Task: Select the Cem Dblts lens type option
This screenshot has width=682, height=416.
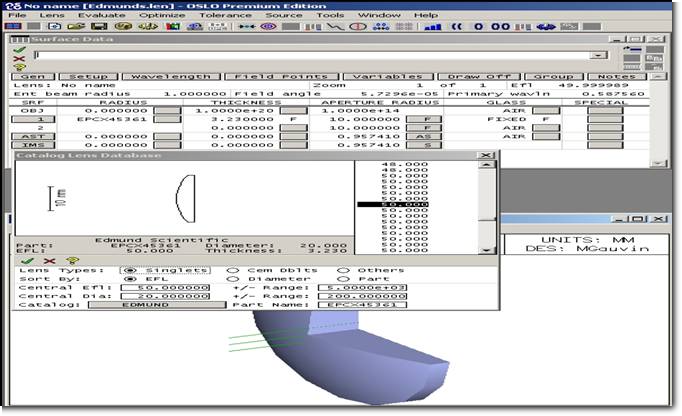Action: click(x=232, y=270)
